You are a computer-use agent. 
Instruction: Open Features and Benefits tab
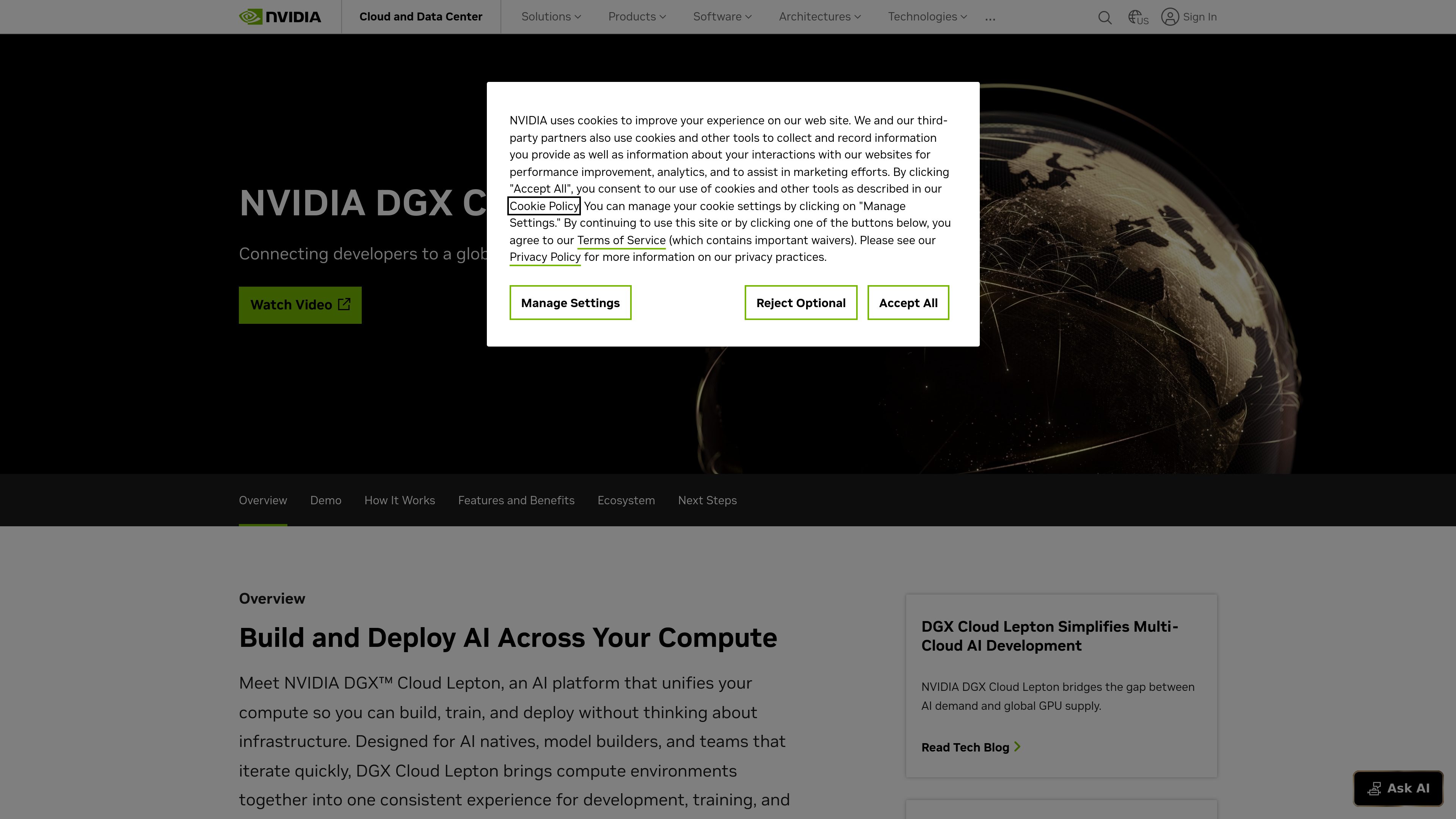click(x=516, y=500)
